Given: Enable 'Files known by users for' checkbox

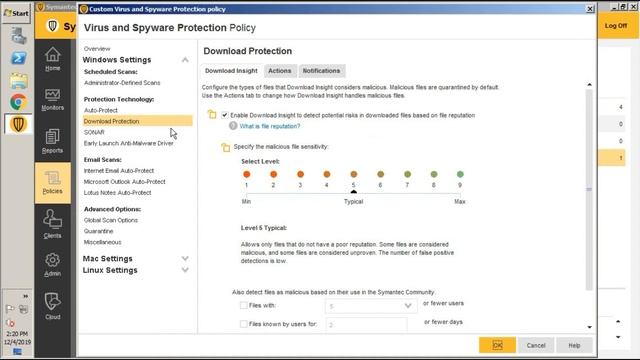Looking at the screenshot, I should 244,324.
